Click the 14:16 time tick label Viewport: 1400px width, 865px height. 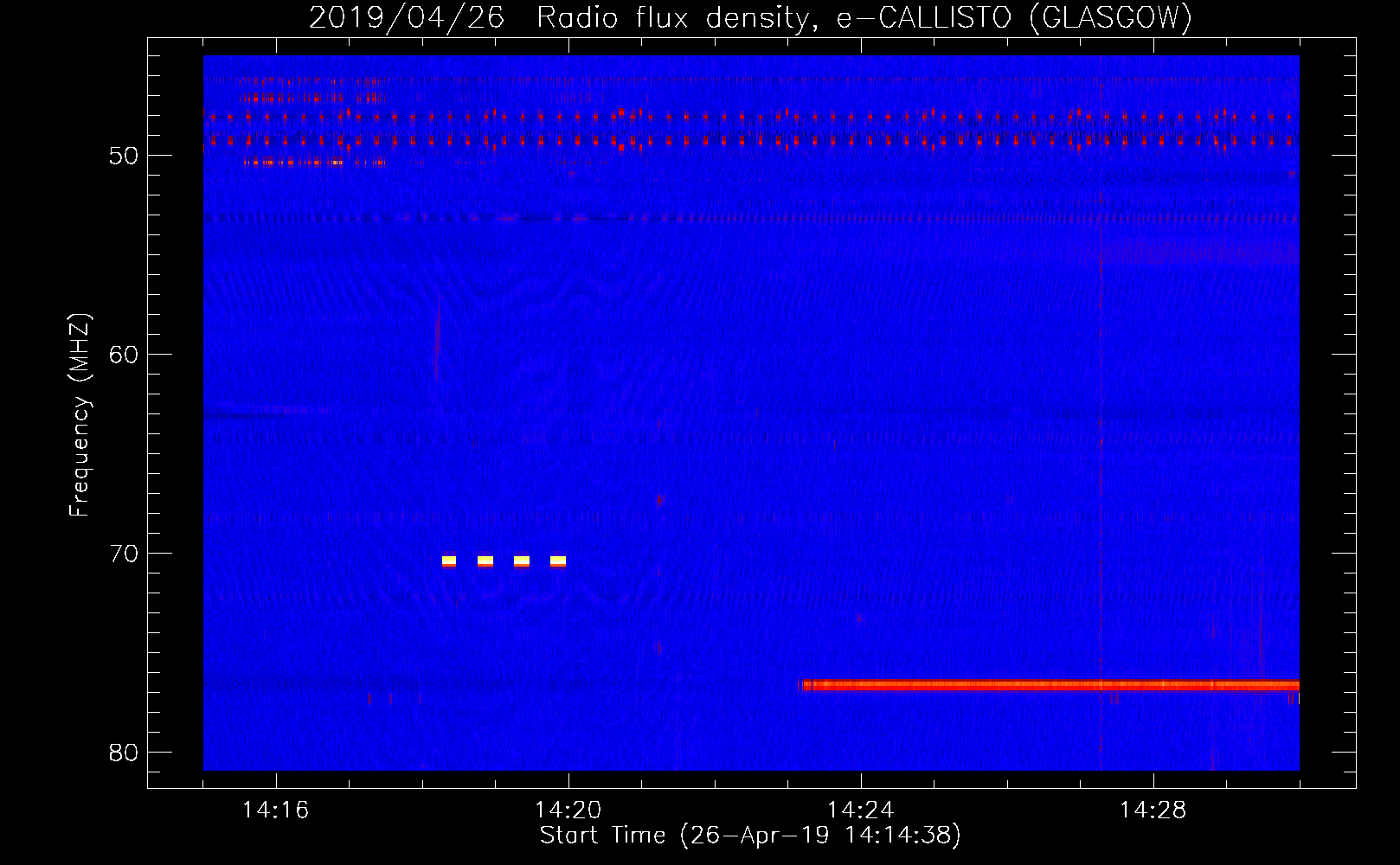pyautogui.click(x=275, y=810)
